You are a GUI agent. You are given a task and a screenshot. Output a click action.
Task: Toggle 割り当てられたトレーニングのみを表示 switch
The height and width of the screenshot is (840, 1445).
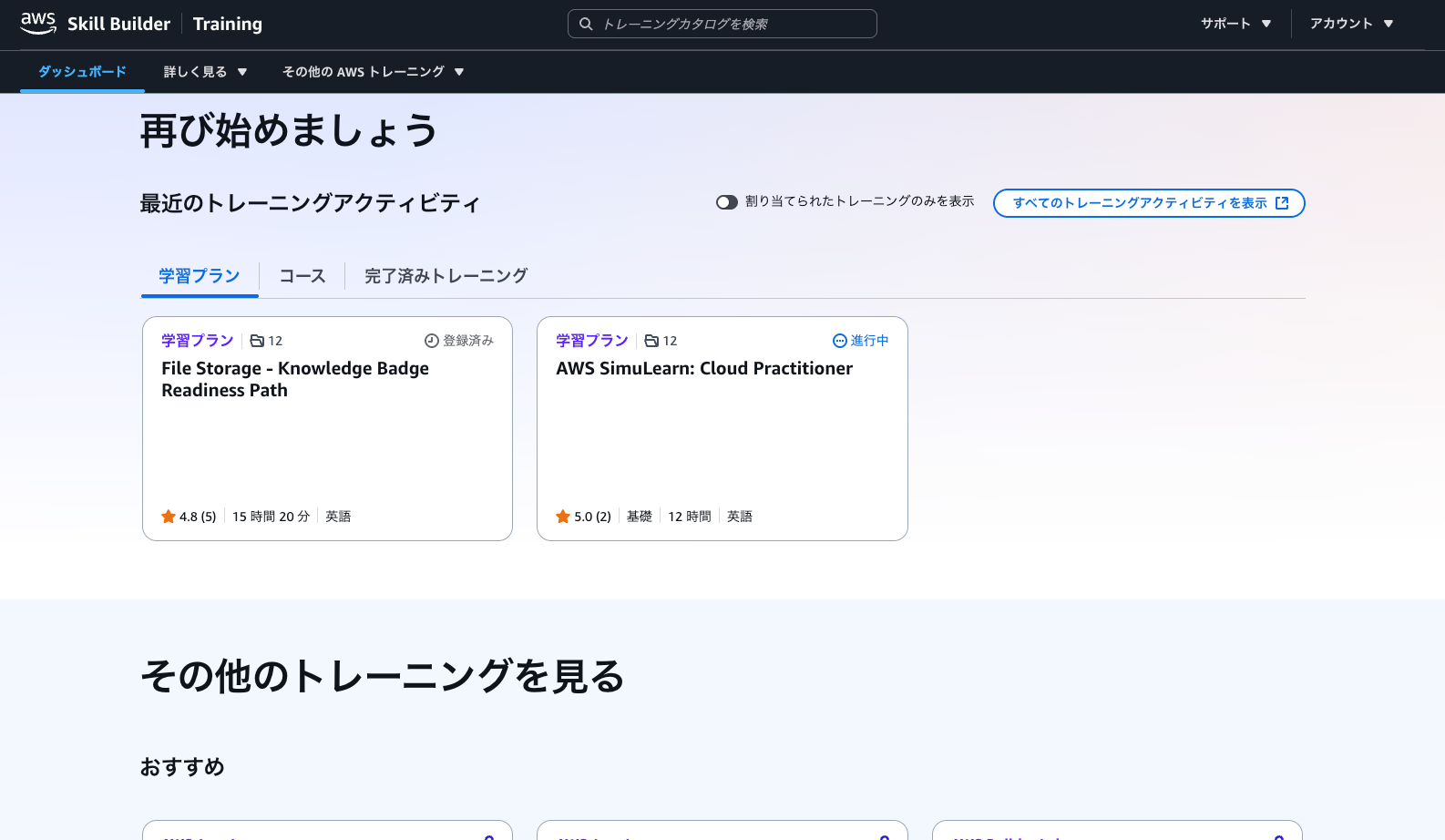[x=726, y=202]
